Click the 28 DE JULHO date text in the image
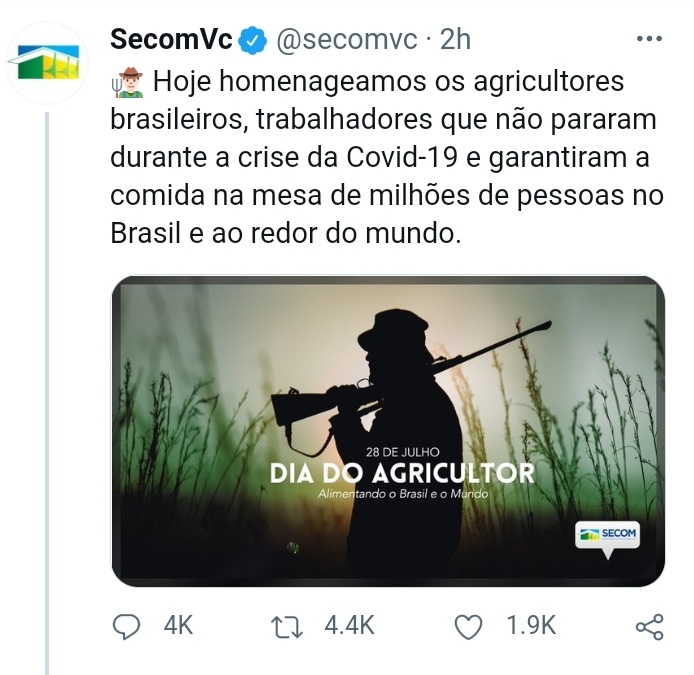 [x=402, y=452]
